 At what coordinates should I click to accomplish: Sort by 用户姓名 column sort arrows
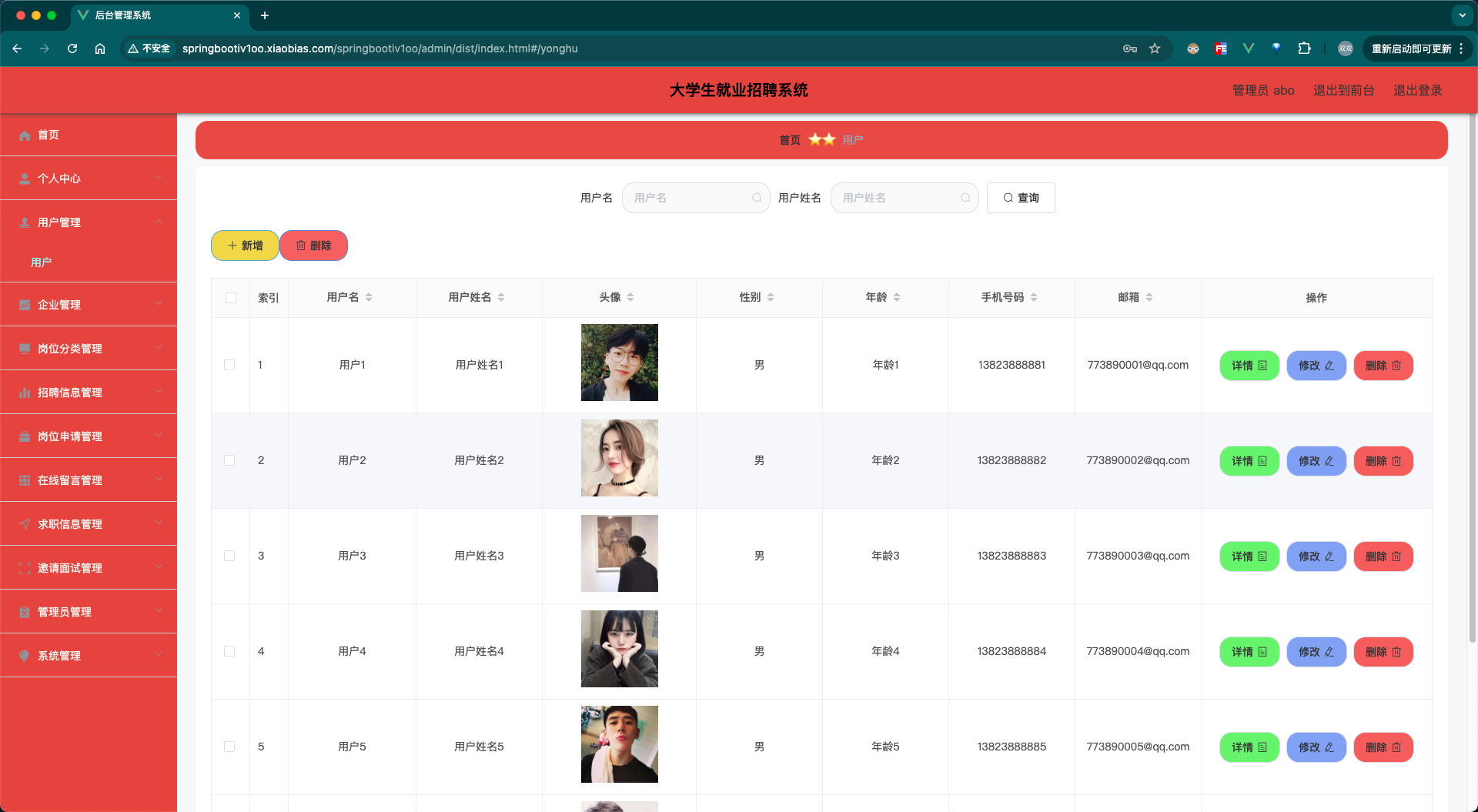(501, 297)
